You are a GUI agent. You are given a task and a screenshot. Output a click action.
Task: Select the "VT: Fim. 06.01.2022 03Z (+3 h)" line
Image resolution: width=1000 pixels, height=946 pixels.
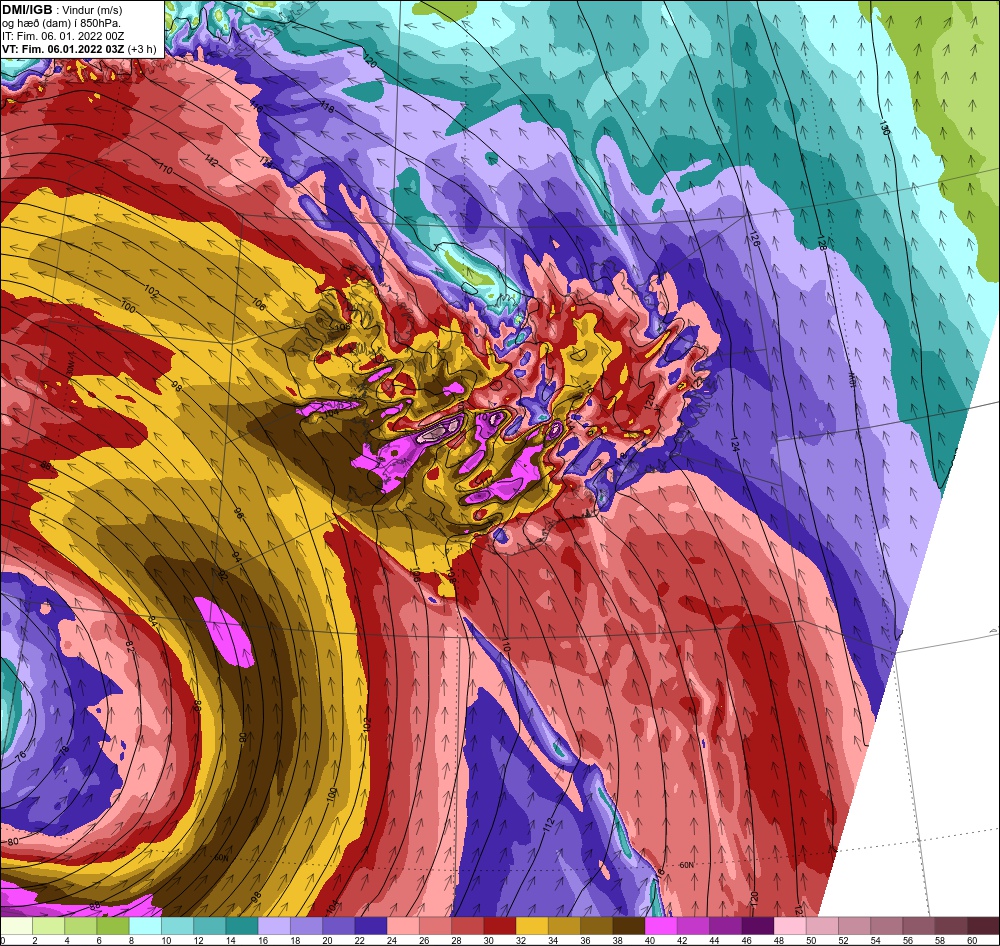(x=79, y=49)
